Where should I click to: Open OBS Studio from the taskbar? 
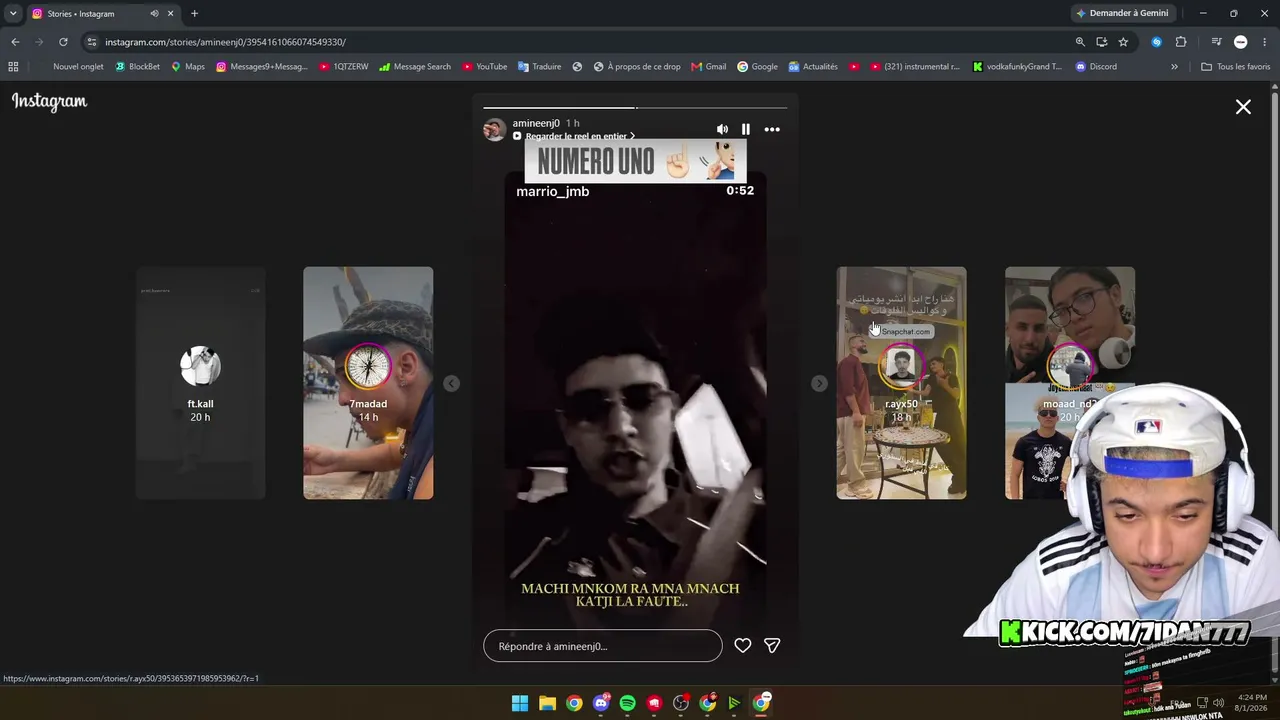pos(681,703)
